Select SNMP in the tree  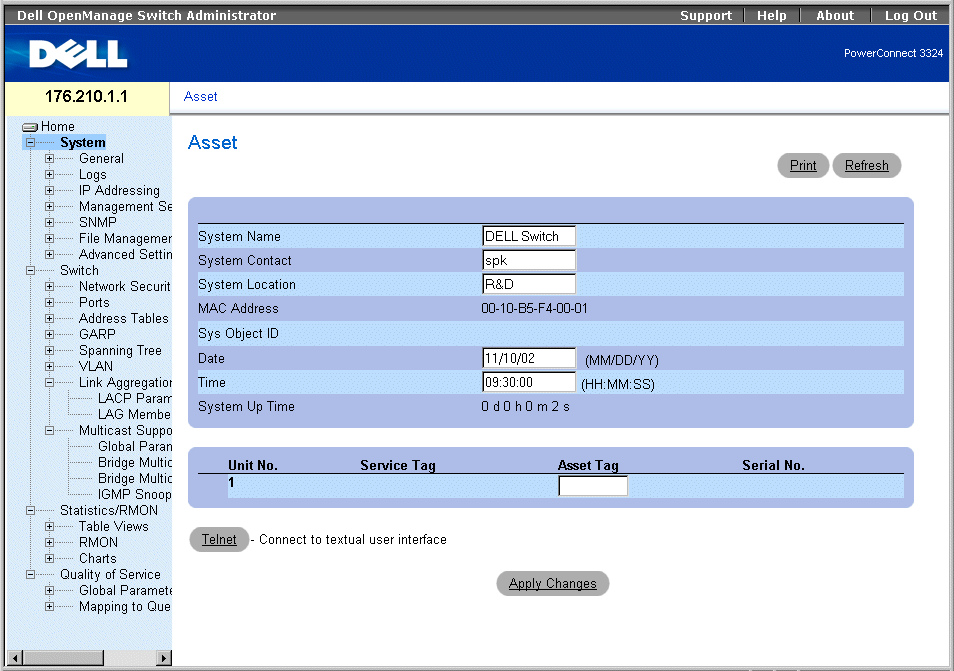pos(97,223)
